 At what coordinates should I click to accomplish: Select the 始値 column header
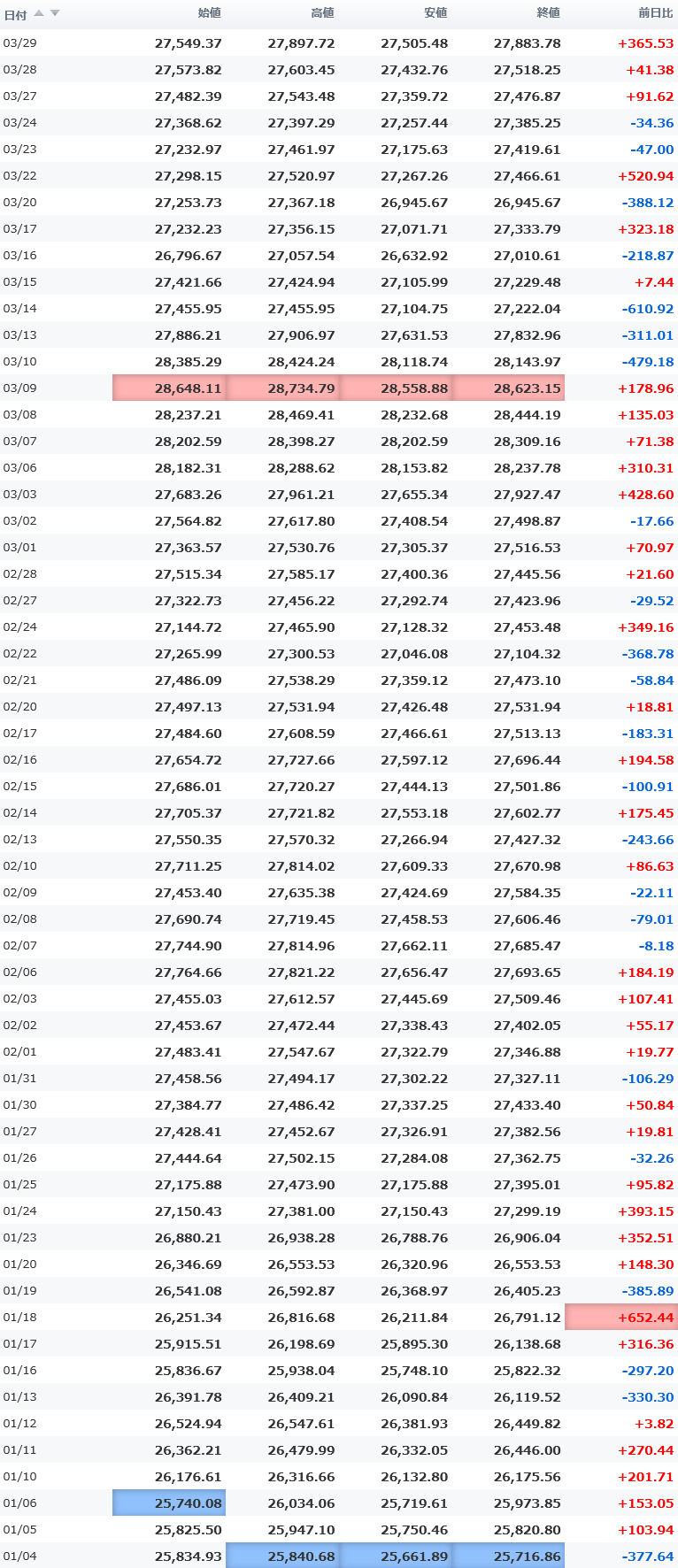point(210,13)
